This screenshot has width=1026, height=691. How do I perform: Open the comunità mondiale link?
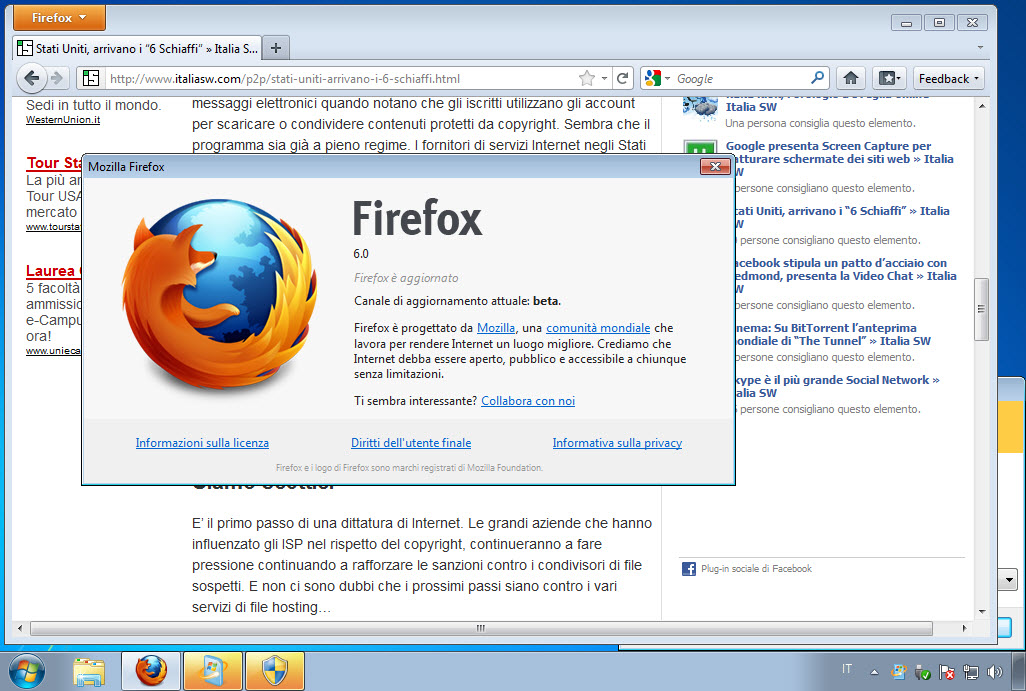[x=598, y=328]
